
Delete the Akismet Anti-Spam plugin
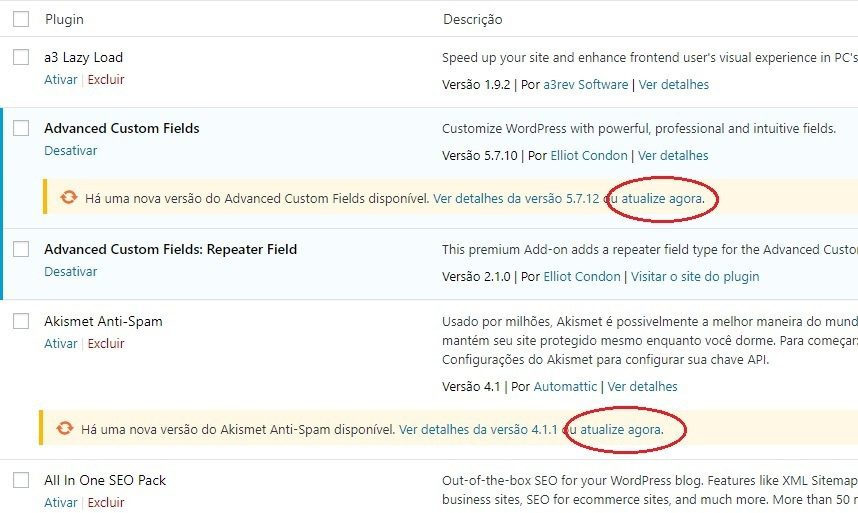click(106, 344)
